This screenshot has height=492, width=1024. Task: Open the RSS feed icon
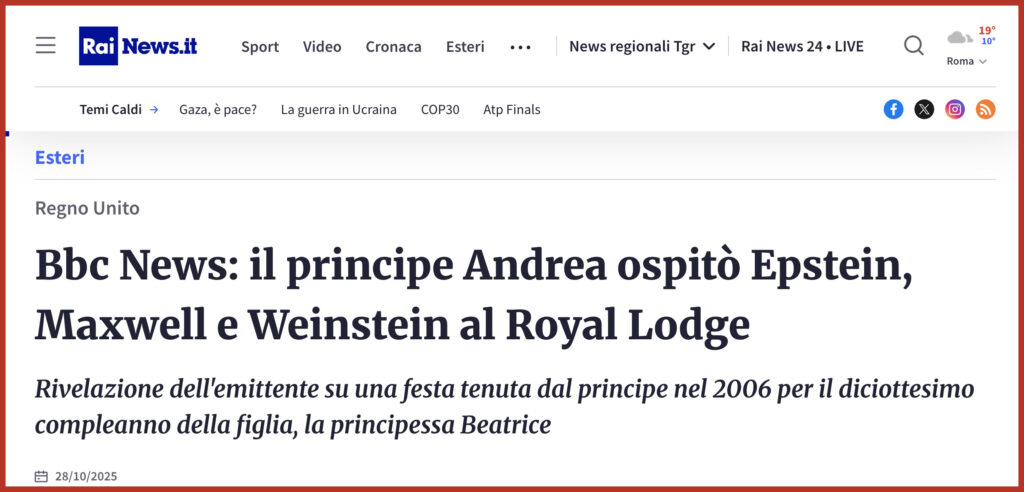coord(985,109)
